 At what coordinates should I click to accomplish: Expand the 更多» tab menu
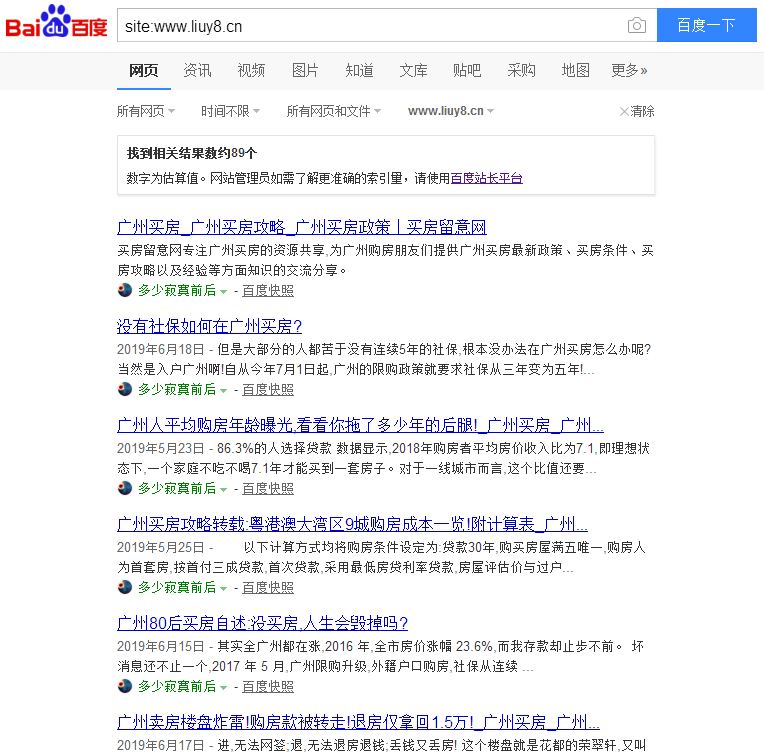pyautogui.click(x=629, y=71)
